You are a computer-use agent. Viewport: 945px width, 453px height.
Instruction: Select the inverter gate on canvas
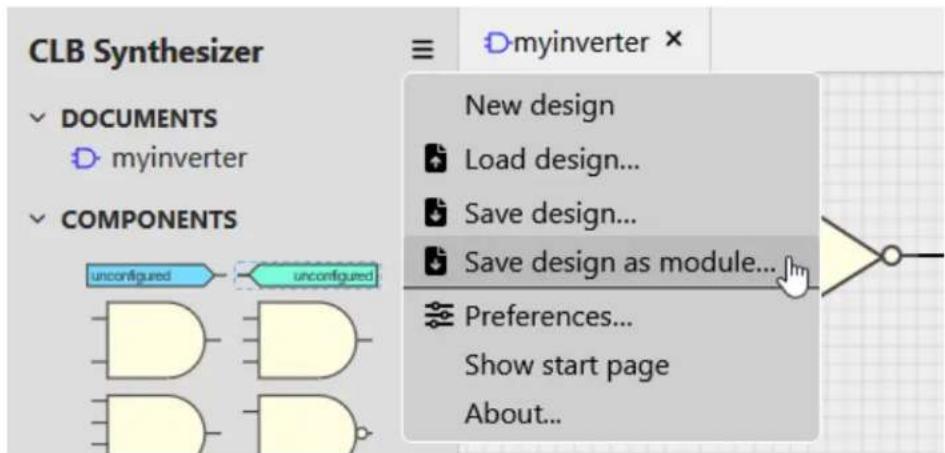862,256
